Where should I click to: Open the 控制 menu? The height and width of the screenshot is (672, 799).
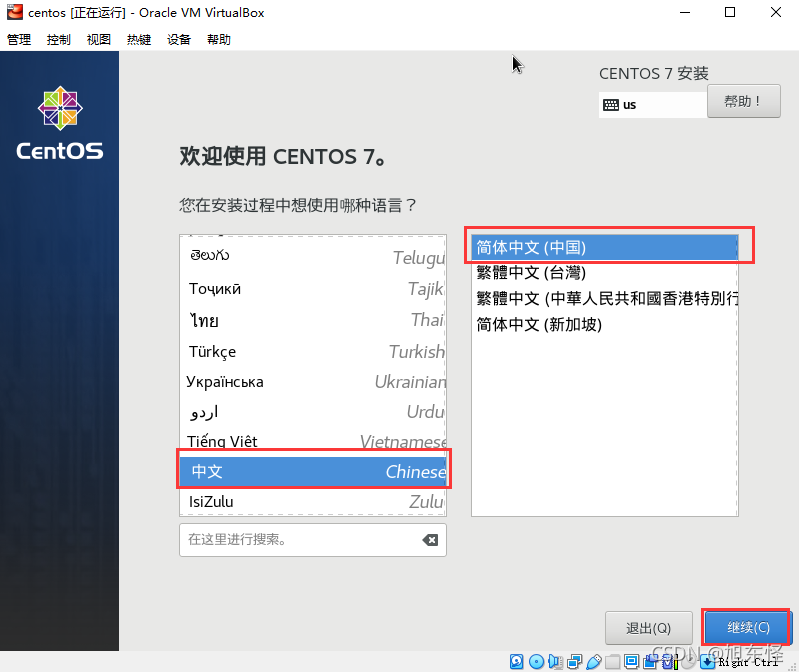(59, 39)
